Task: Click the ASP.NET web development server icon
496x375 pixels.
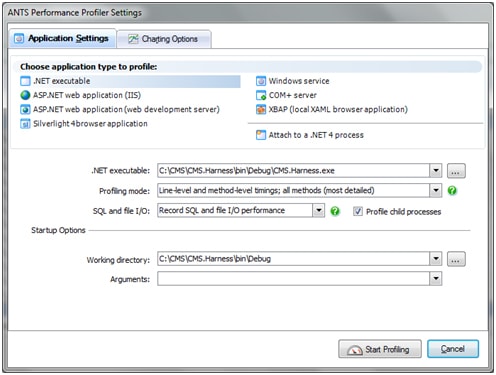Action: (25, 109)
